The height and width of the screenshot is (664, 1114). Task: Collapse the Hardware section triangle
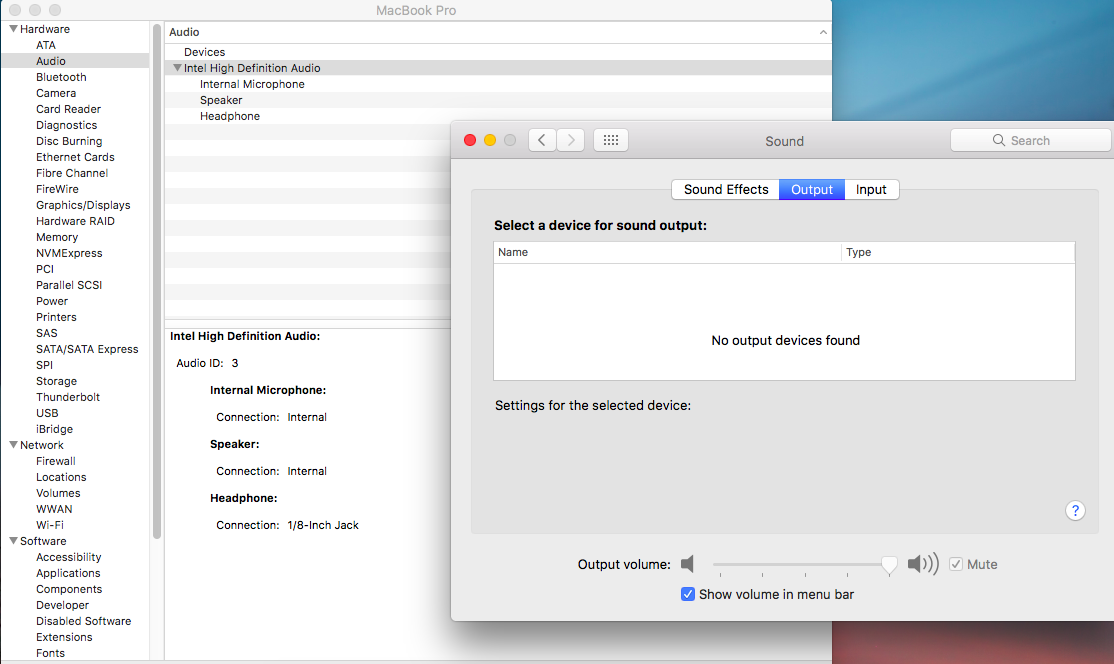13,29
